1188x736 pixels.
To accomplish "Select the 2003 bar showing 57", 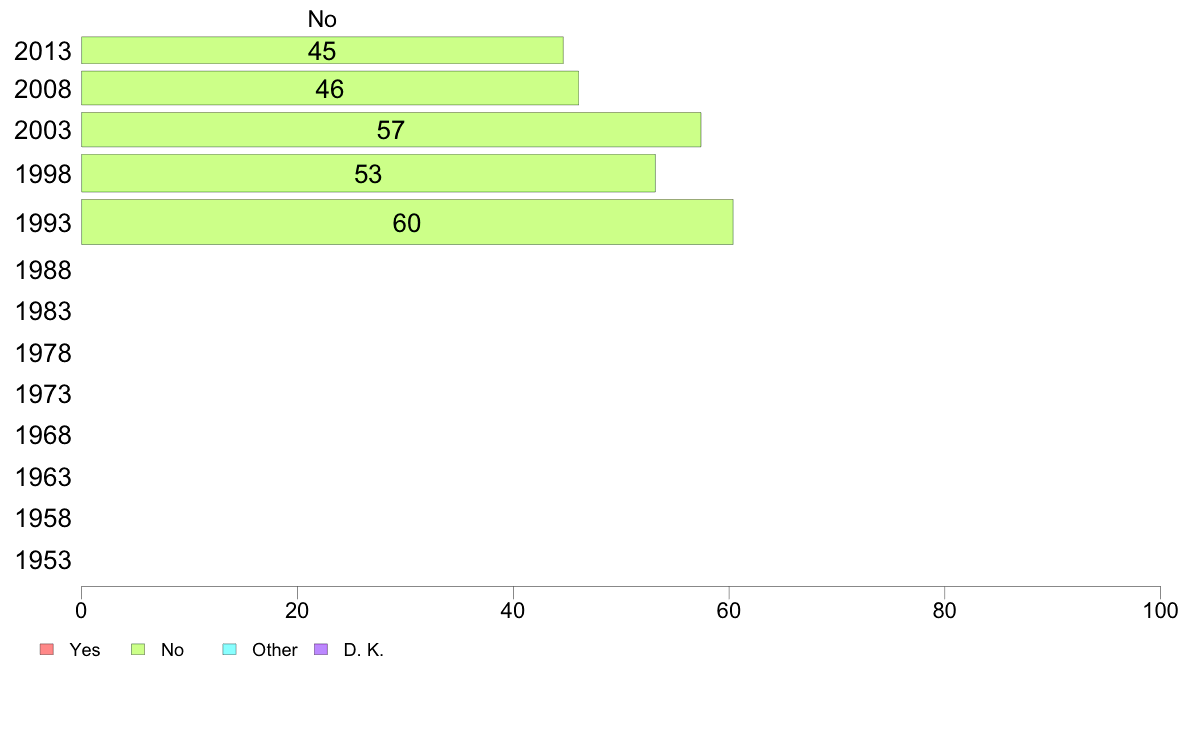I will 391,130.
